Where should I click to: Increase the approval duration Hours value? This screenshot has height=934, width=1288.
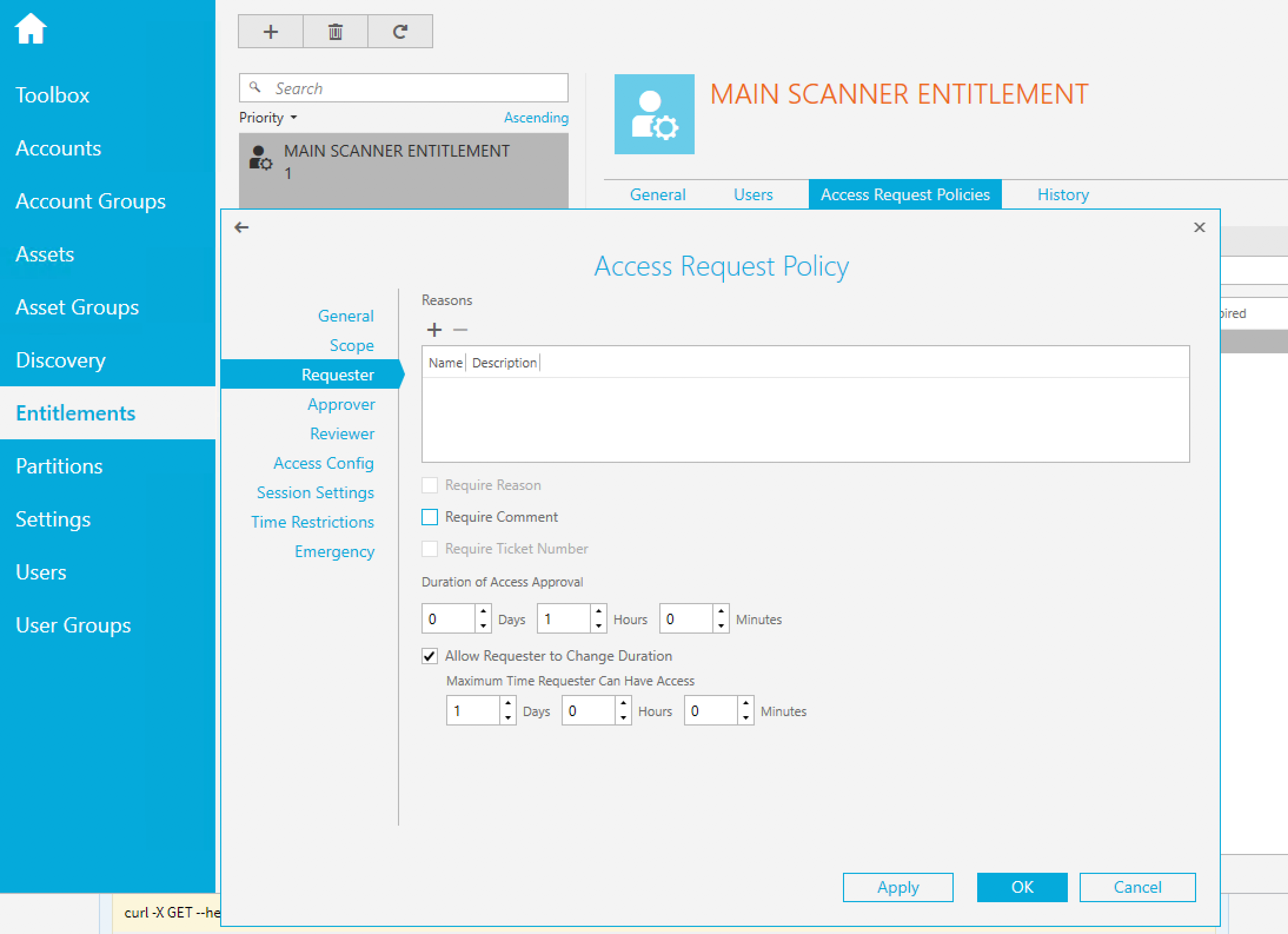coord(599,612)
